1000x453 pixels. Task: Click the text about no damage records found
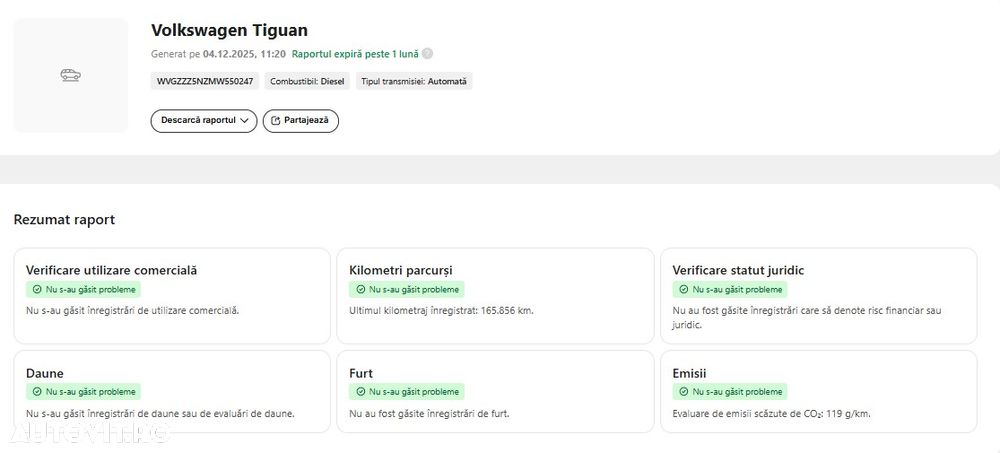pyautogui.click(x=161, y=413)
